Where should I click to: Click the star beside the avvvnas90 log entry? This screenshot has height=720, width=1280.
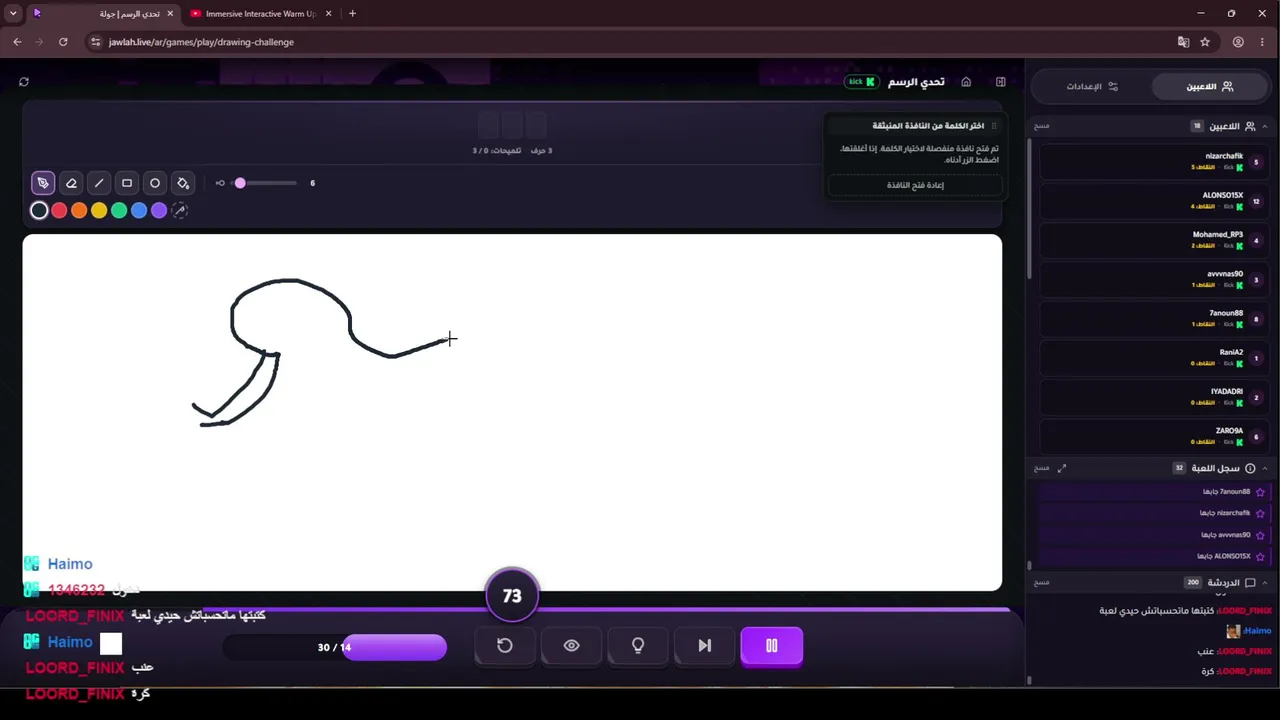point(1260,535)
